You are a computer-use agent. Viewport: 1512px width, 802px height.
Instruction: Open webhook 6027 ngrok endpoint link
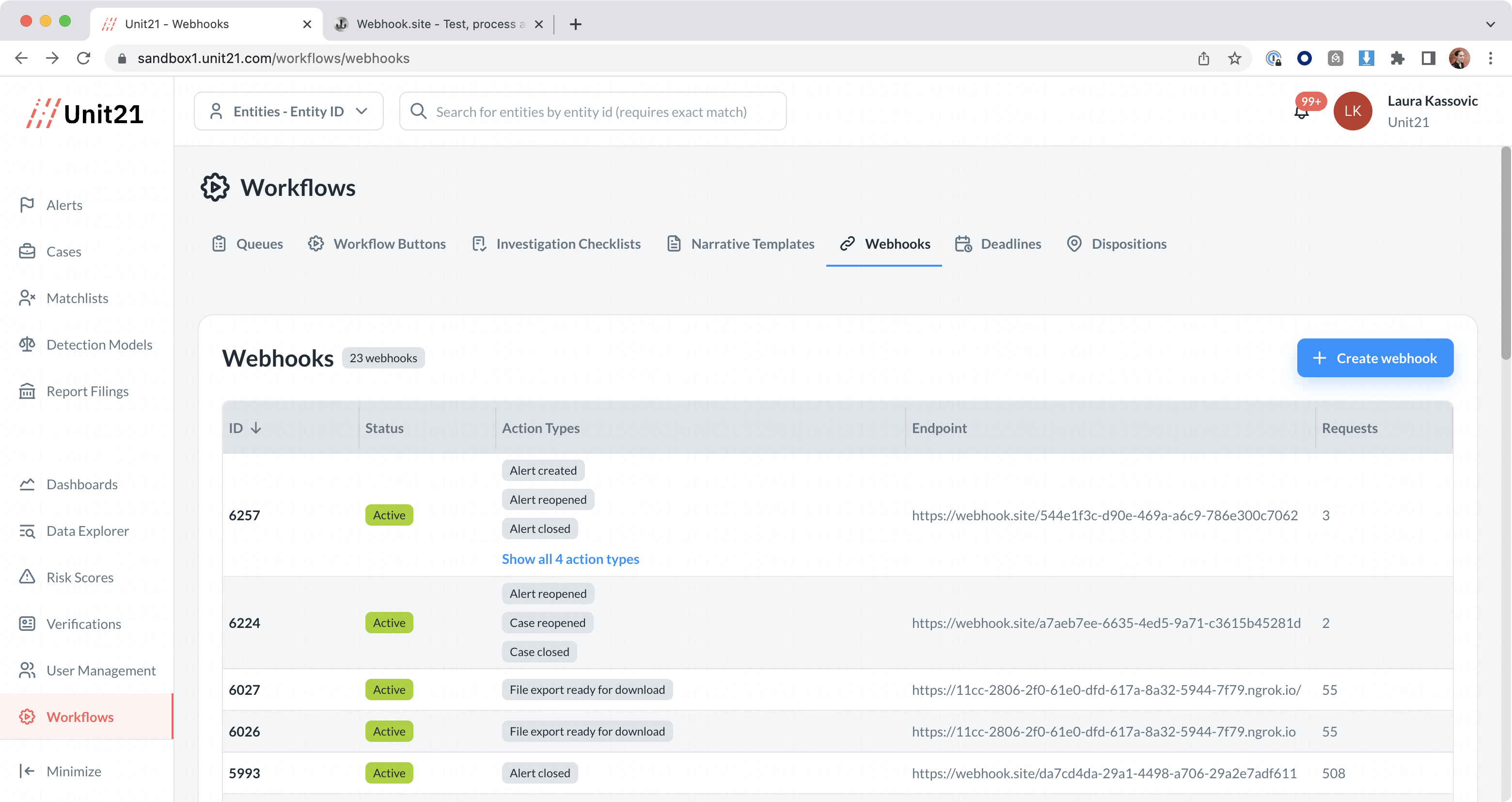click(x=1106, y=690)
